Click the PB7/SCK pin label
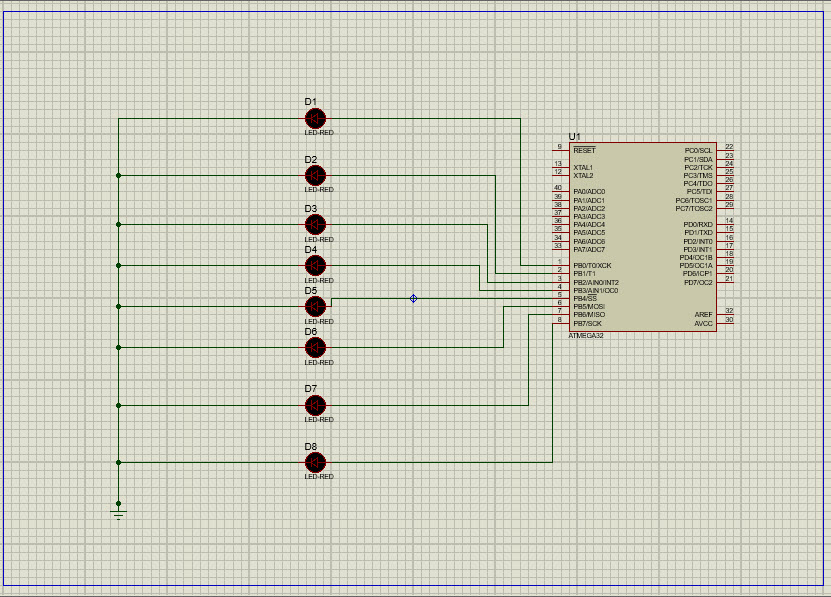 [x=588, y=323]
